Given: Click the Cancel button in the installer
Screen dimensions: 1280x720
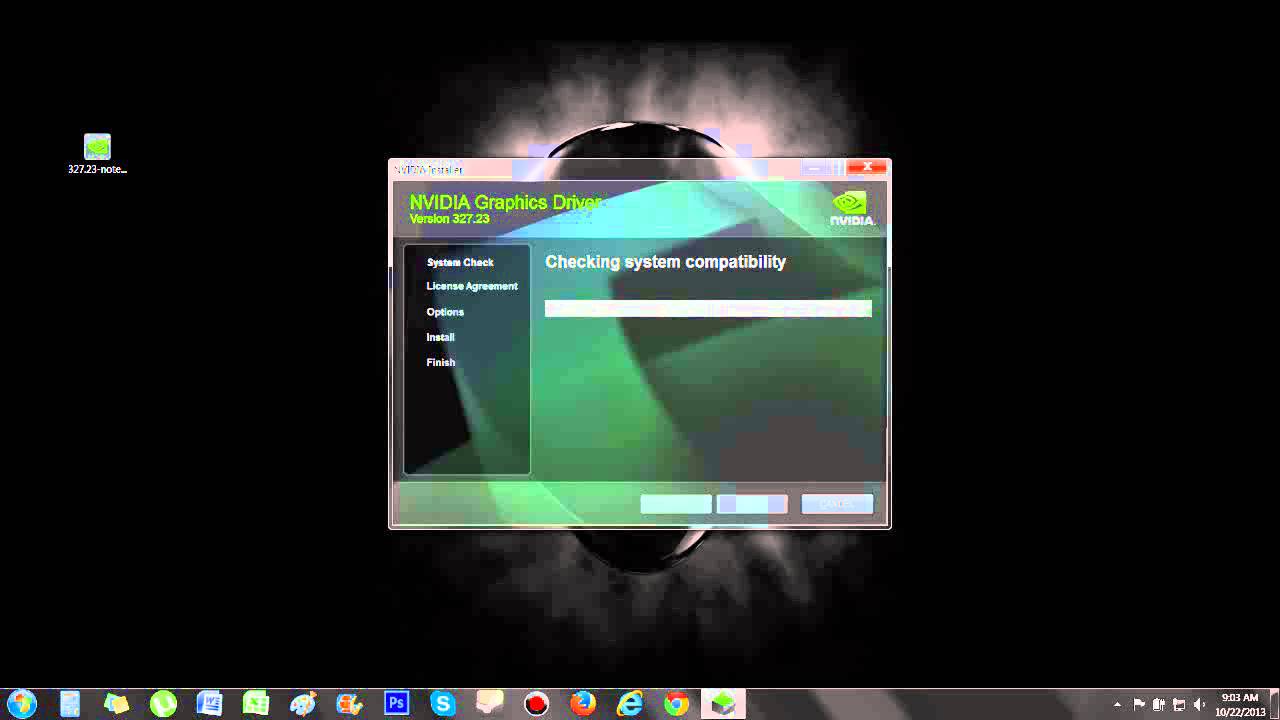Looking at the screenshot, I should click(x=837, y=504).
